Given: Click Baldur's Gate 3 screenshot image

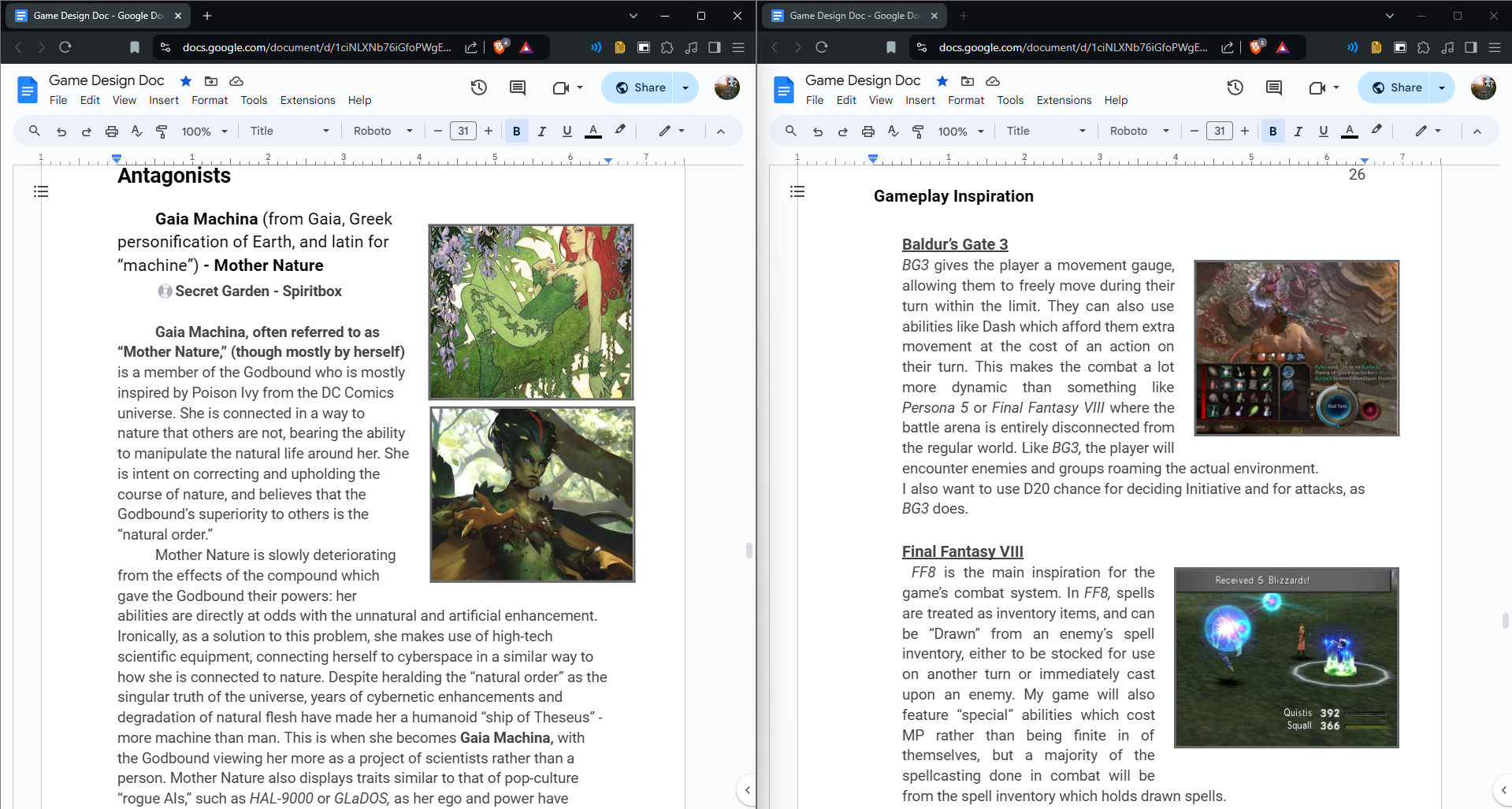Looking at the screenshot, I should tap(1296, 348).
